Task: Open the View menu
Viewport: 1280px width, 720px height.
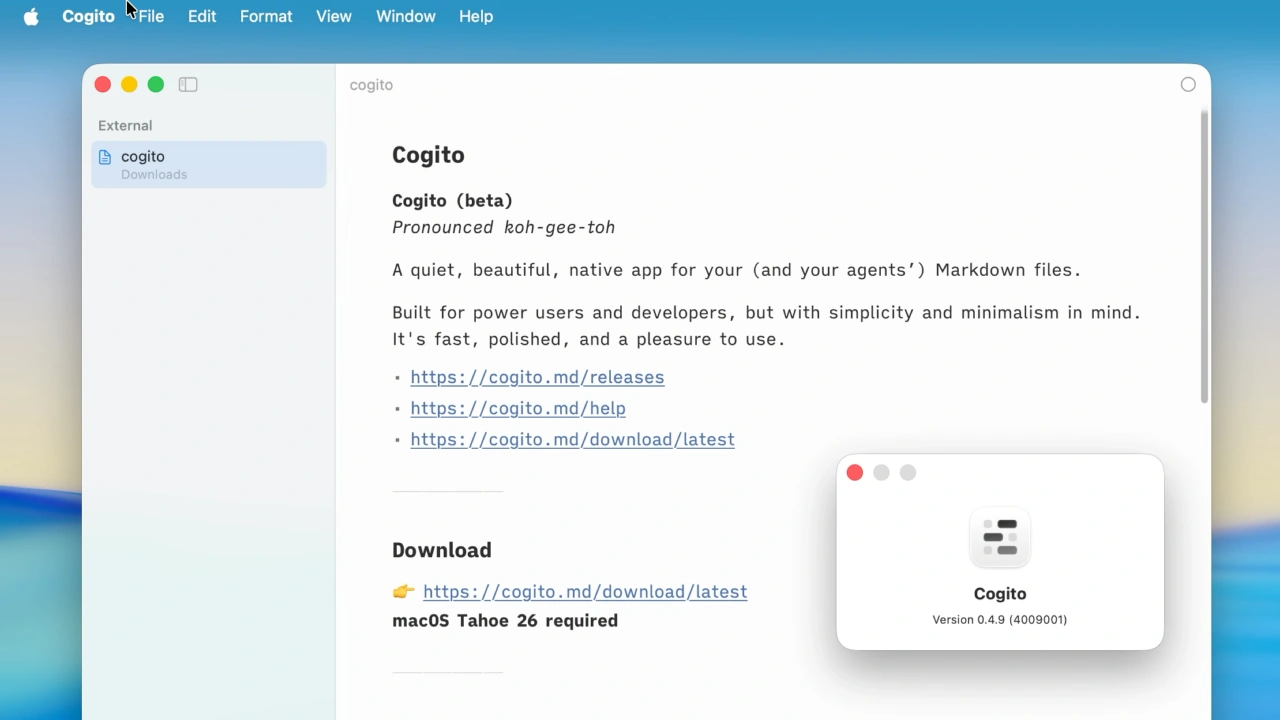Action: pos(334,17)
